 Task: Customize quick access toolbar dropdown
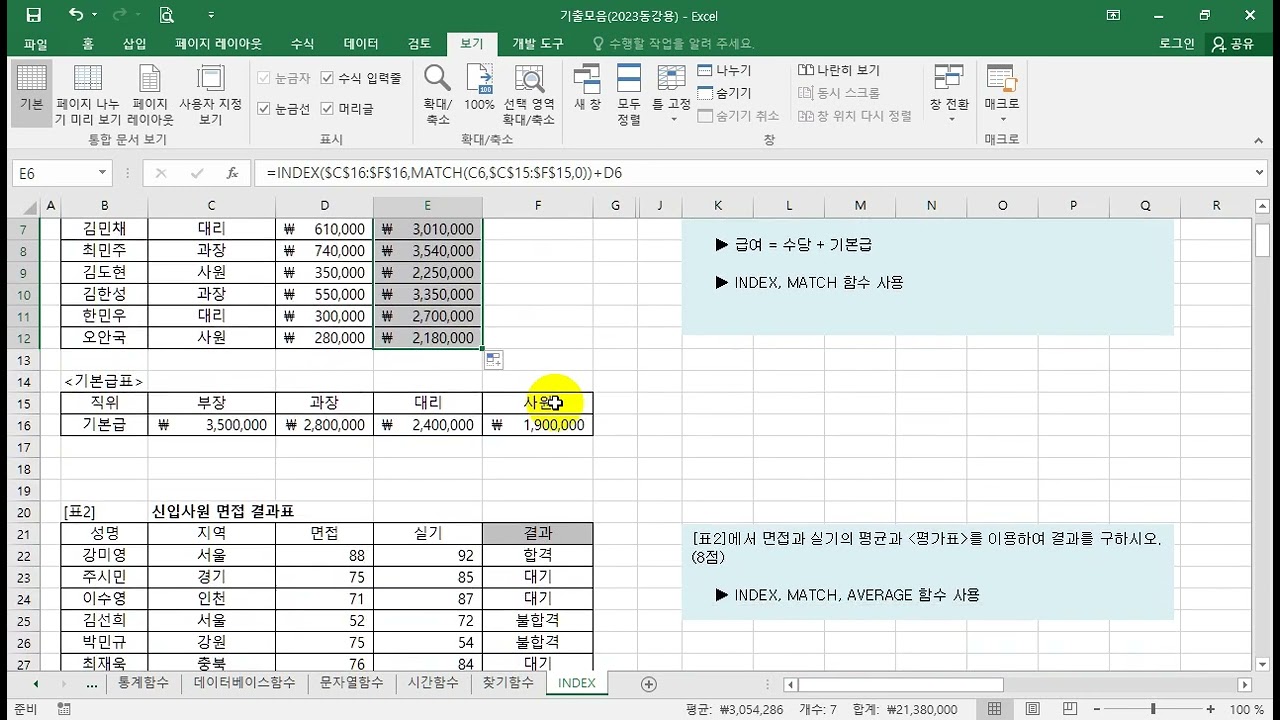coord(211,15)
